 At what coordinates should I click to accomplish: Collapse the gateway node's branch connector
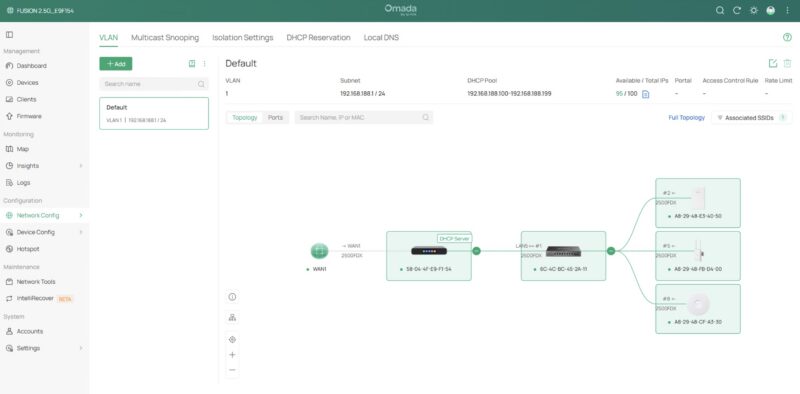(x=476, y=251)
